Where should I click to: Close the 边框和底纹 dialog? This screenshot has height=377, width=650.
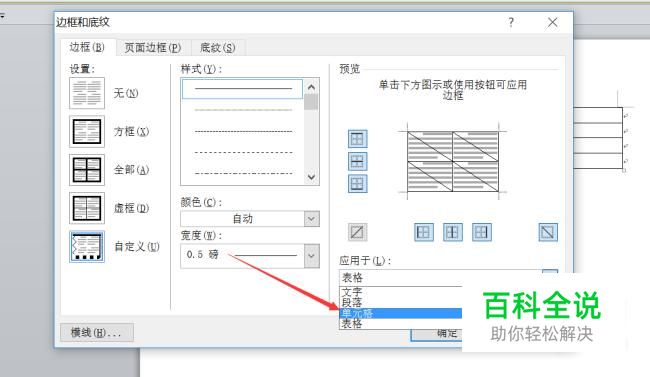tap(553, 22)
